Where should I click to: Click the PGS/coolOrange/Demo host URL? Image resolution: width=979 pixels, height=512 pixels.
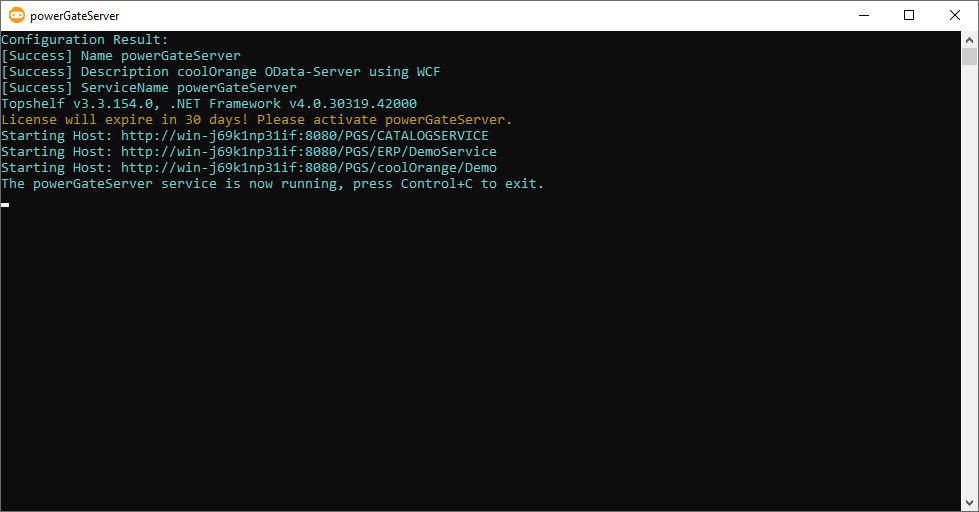click(x=308, y=168)
